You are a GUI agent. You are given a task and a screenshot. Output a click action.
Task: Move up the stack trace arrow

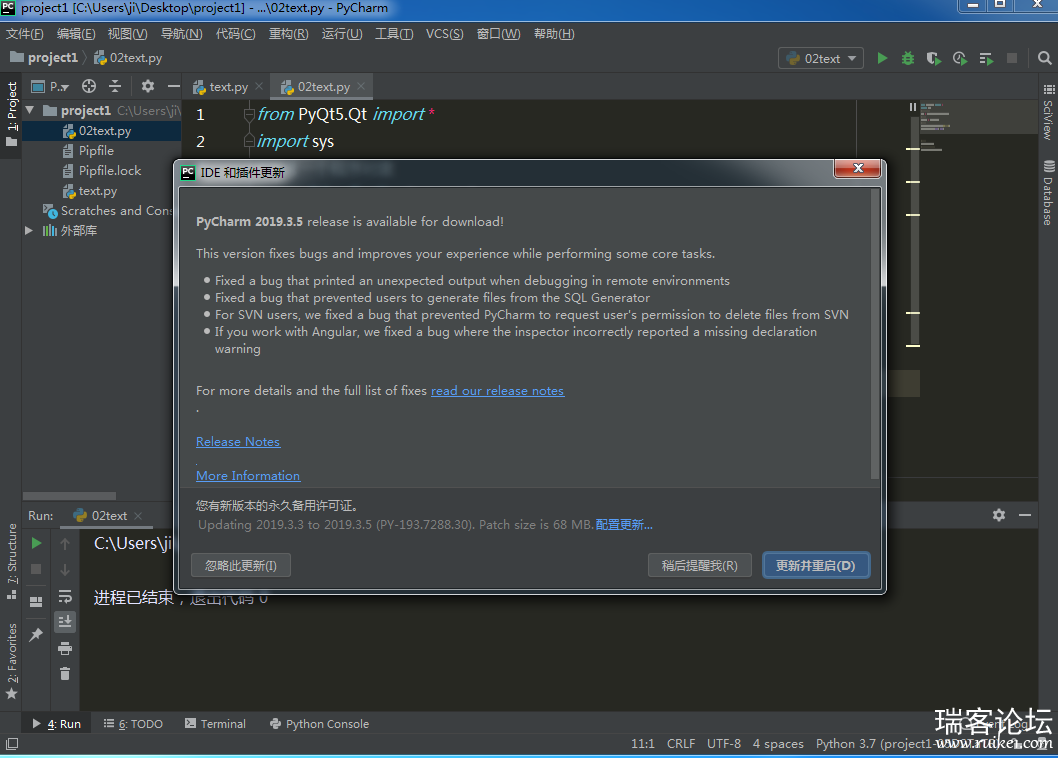(x=65, y=543)
